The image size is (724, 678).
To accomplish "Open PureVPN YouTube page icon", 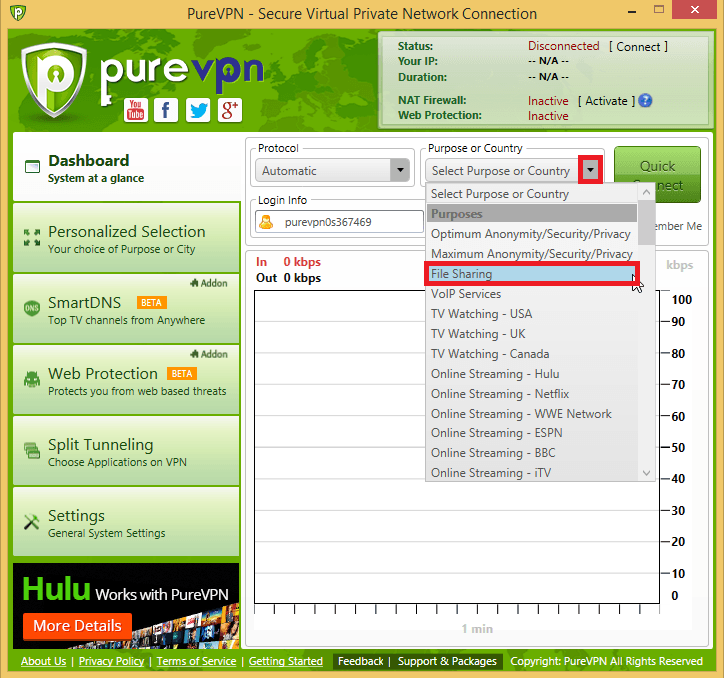I will point(135,110).
